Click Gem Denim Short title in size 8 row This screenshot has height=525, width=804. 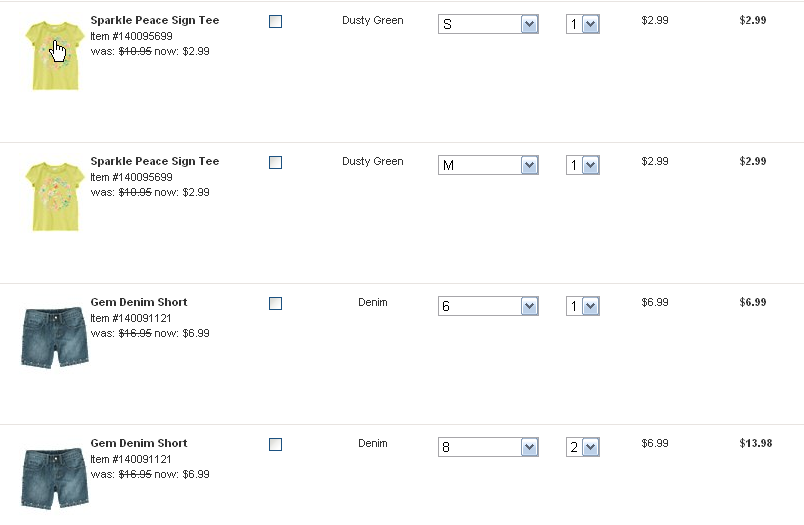(138, 443)
